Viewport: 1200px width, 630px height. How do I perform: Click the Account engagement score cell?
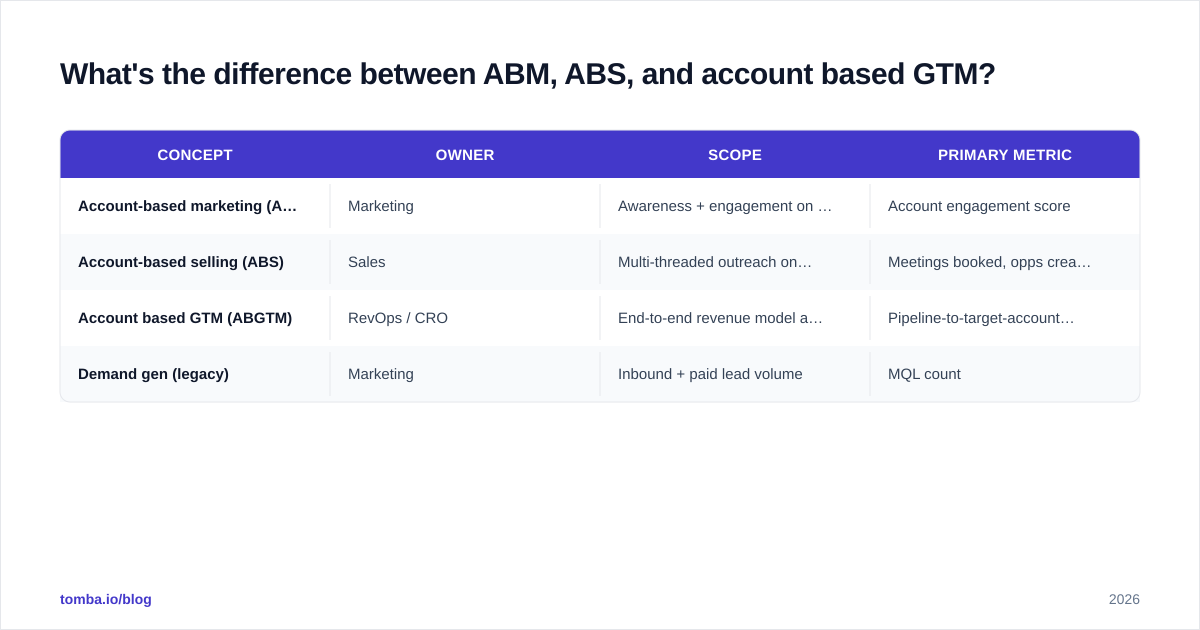pyautogui.click(x=1005, y=206)
